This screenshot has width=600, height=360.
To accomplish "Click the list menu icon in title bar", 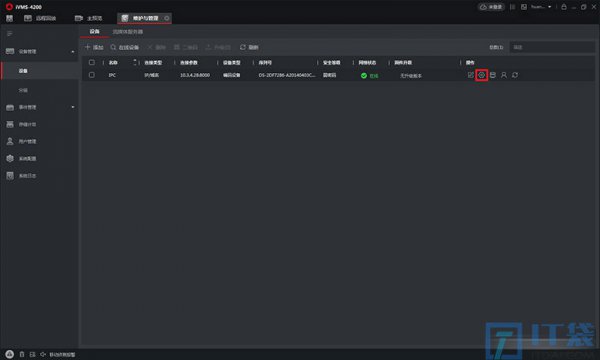I will tap(512, 7).
